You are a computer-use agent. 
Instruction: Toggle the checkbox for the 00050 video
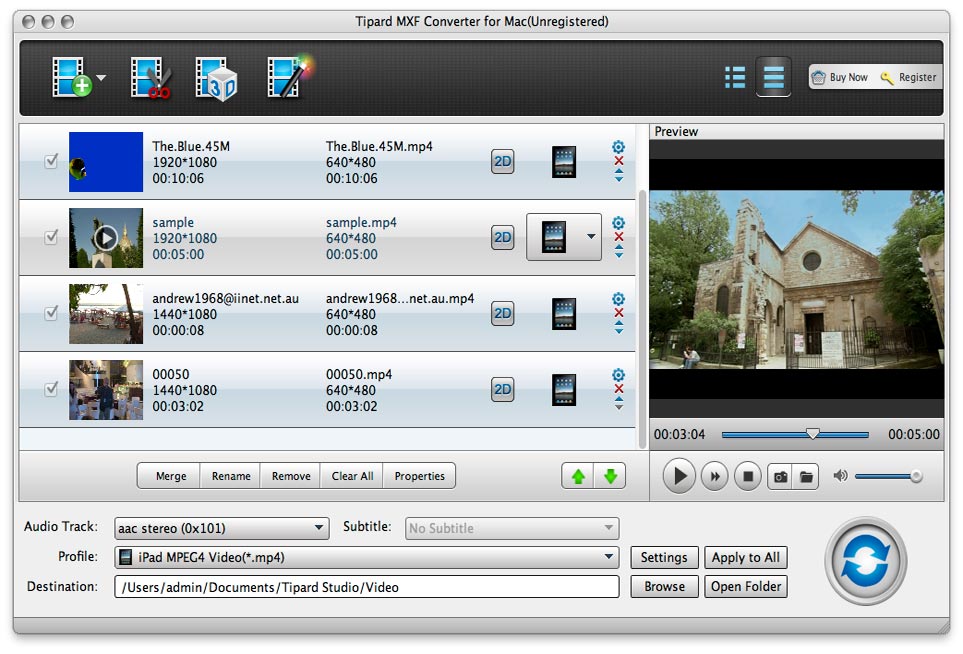pyautogui.click(x=51, y=389)
